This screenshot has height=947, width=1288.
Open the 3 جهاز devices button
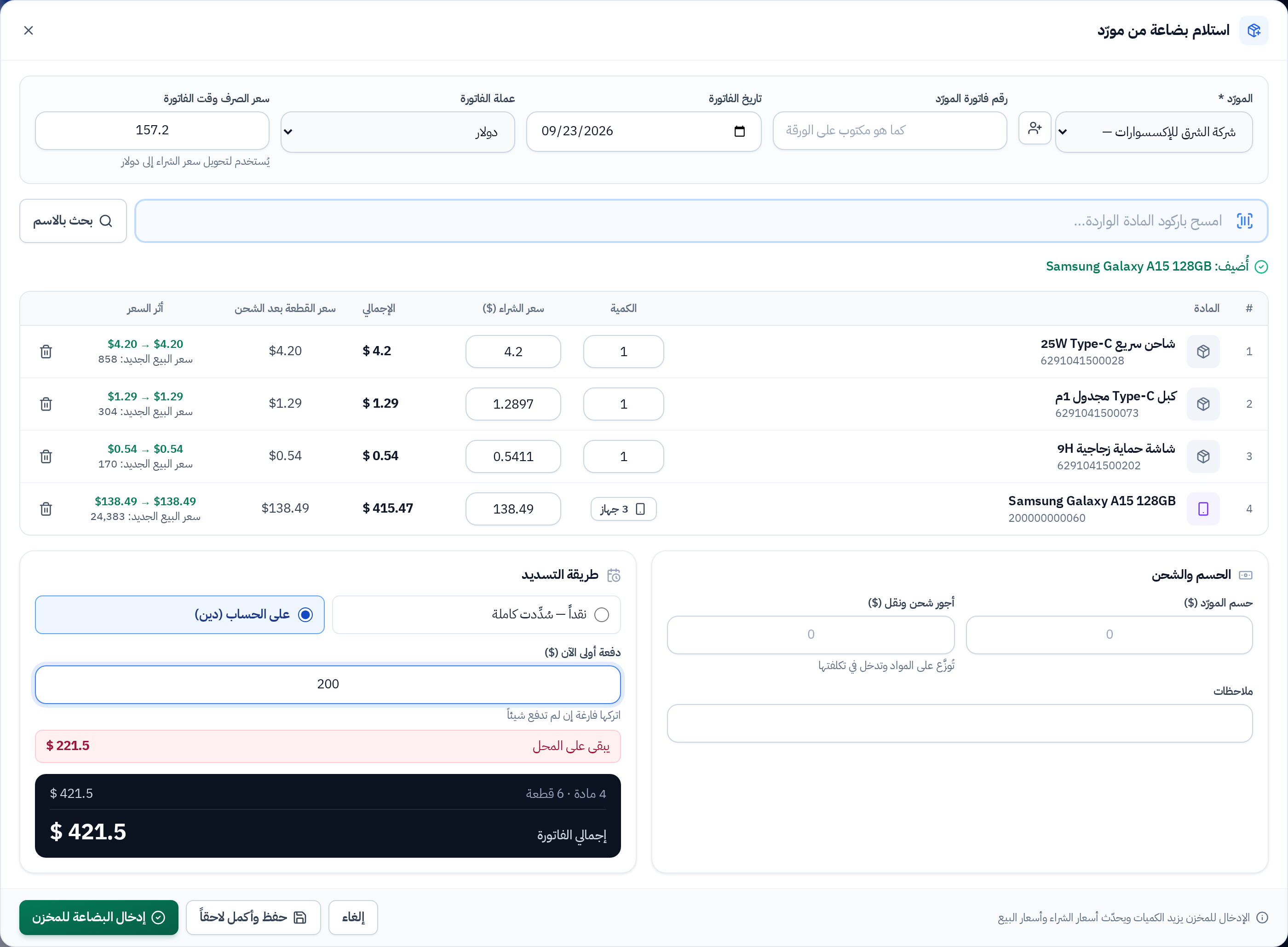[x=623, y=509]
